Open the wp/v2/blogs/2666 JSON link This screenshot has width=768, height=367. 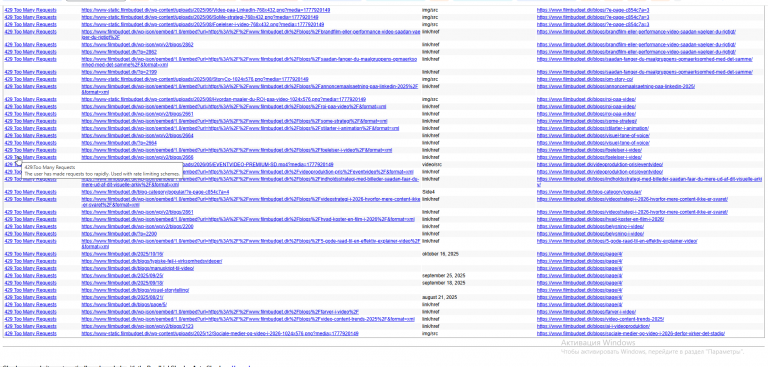pos(137,157)
